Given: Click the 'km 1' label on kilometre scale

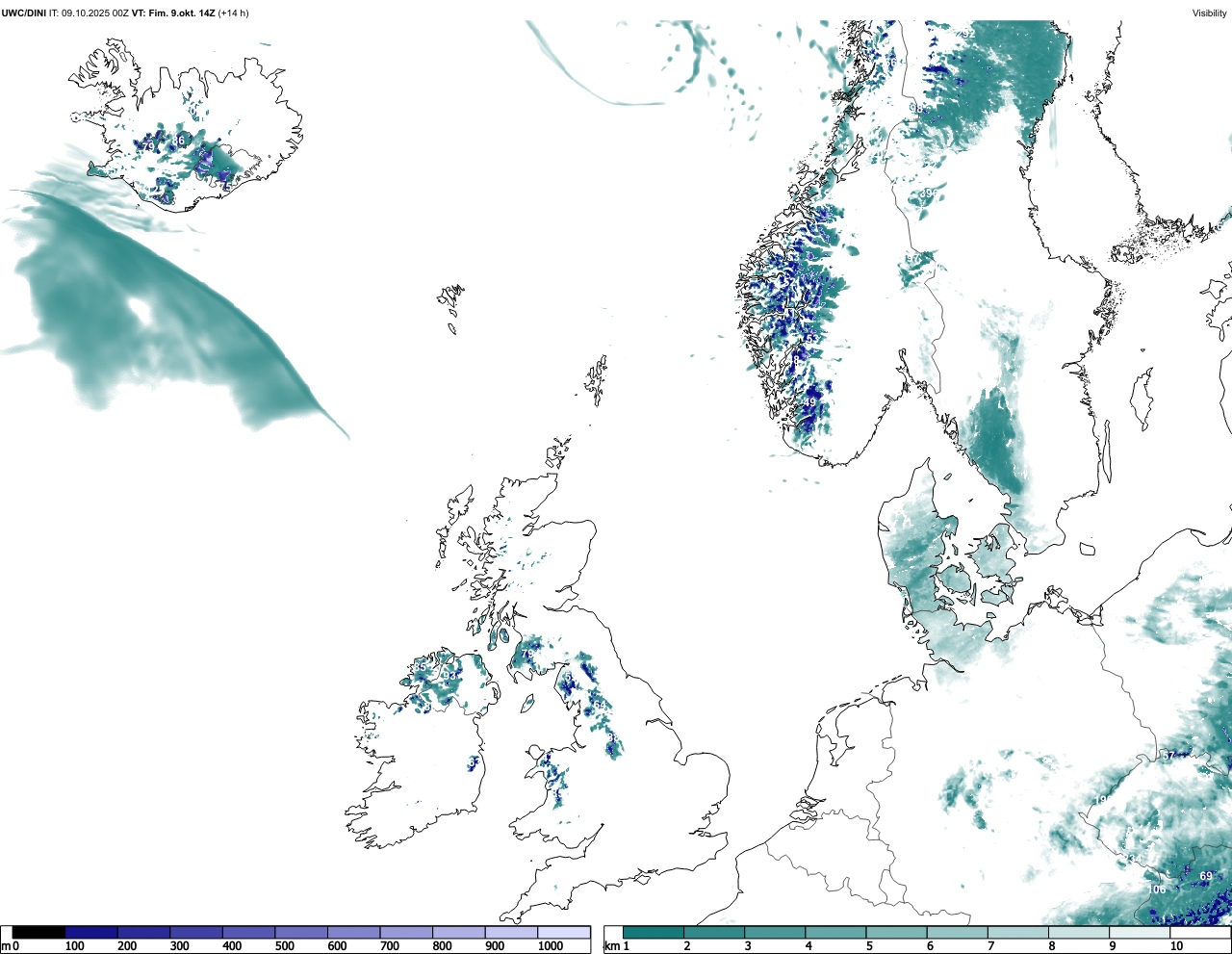Looking at the screenshot, I should coord(618,946).
